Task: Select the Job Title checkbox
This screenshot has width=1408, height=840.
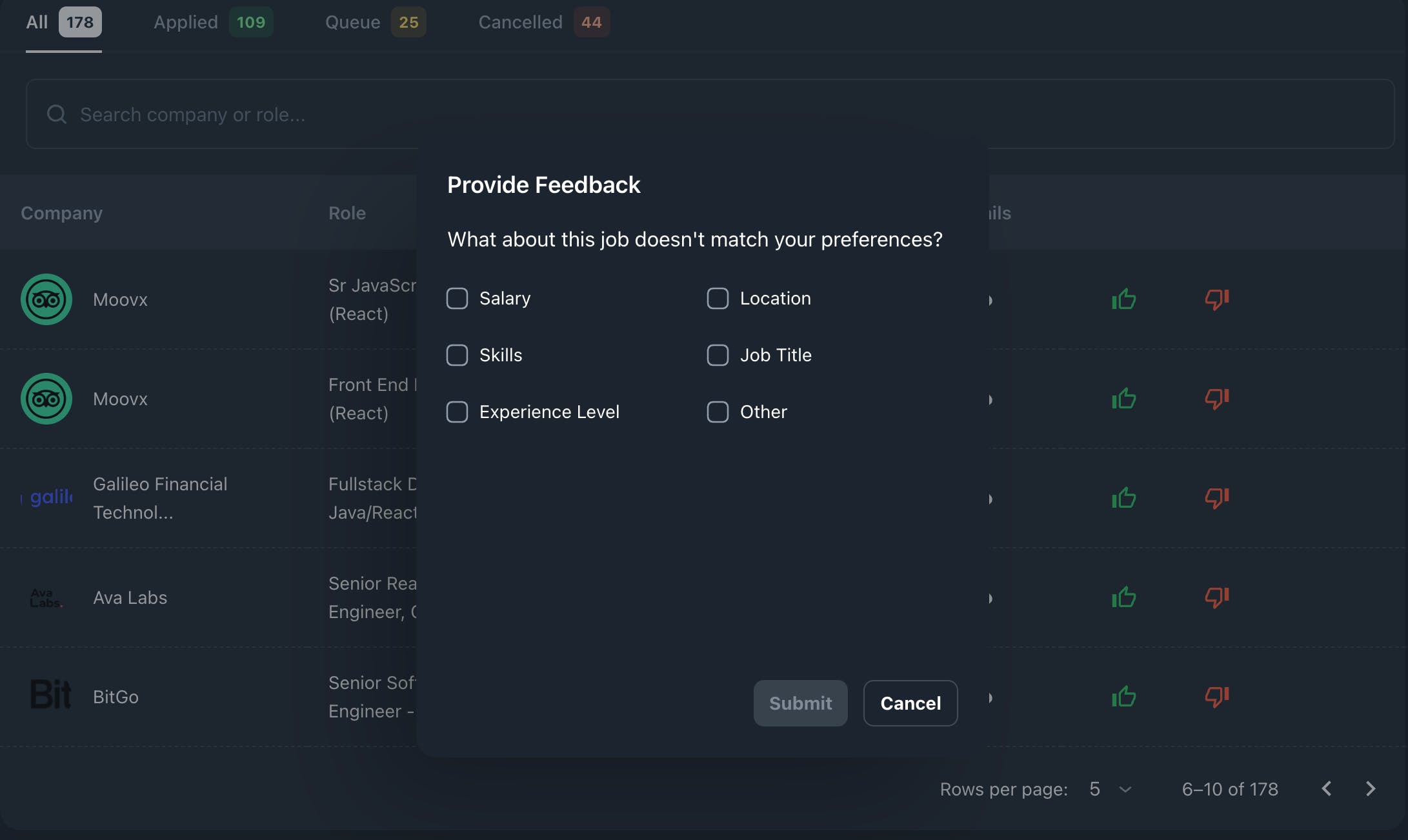Action: [x=718, y=355]
